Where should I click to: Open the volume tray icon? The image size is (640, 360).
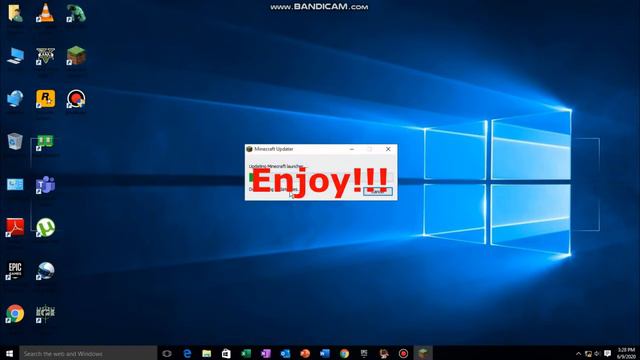click(597, 354)
